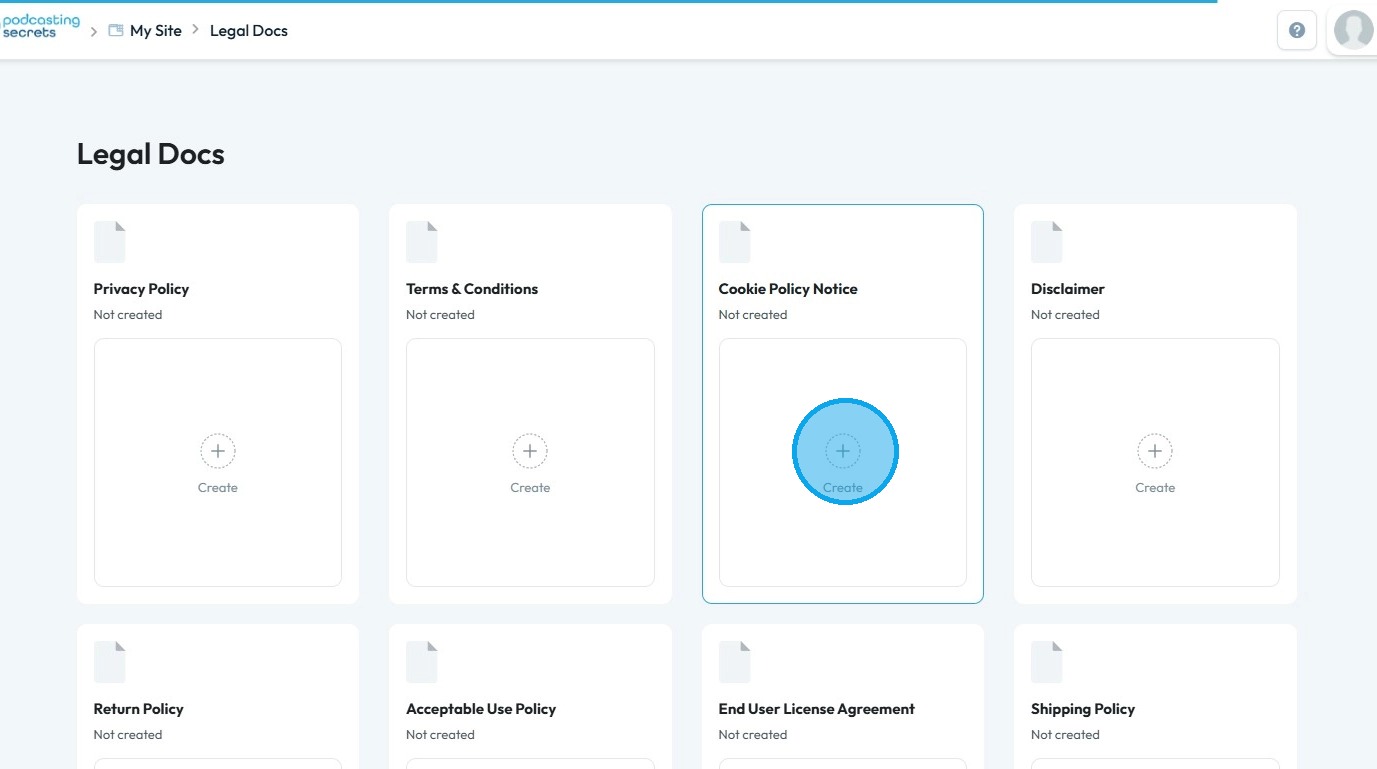Click "Not created" status under Terms & Conditions

click(x=440, y=315)
